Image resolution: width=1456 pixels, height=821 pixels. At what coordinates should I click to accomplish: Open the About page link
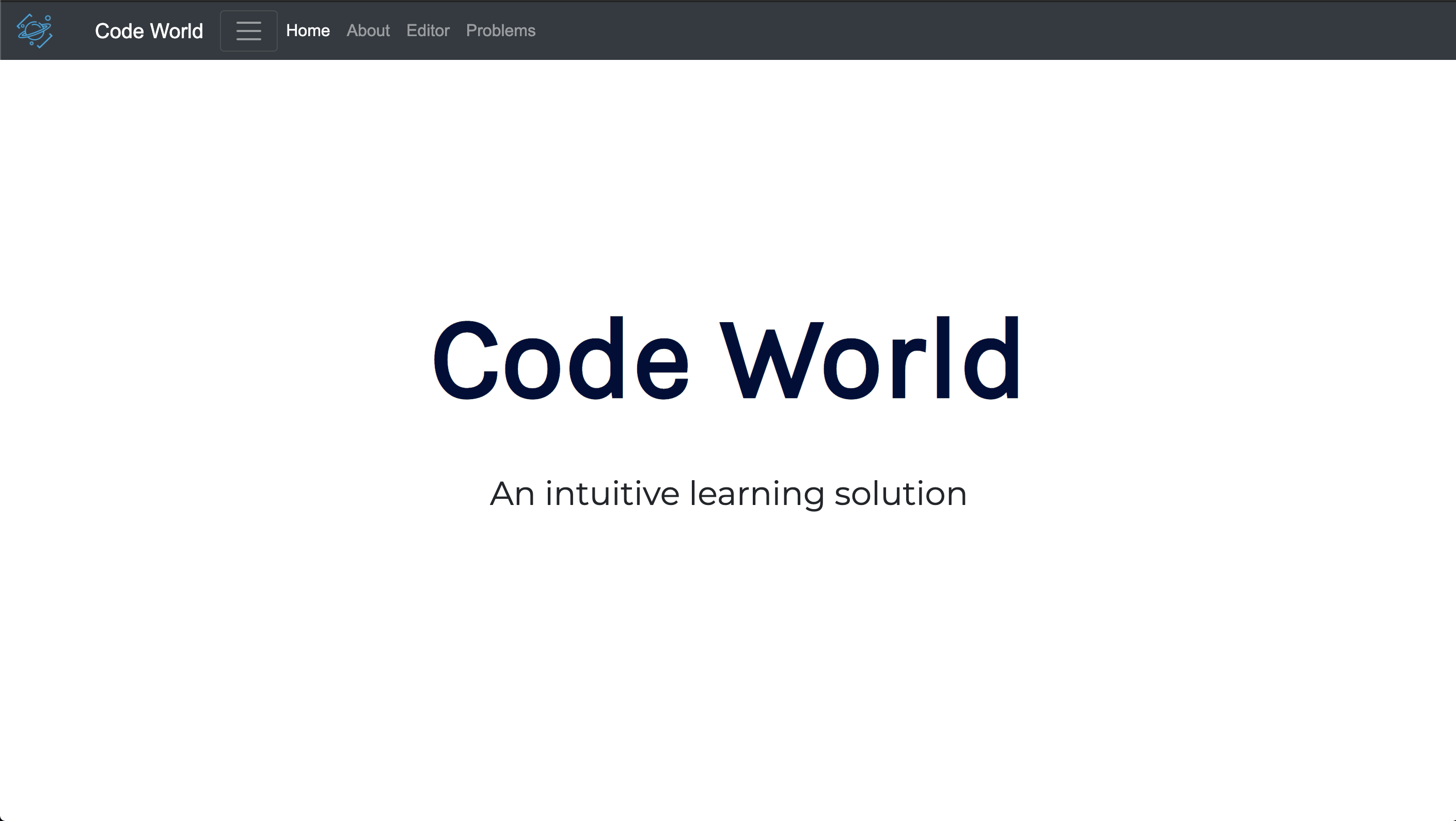pyautogui.click(x=368, y=30)
